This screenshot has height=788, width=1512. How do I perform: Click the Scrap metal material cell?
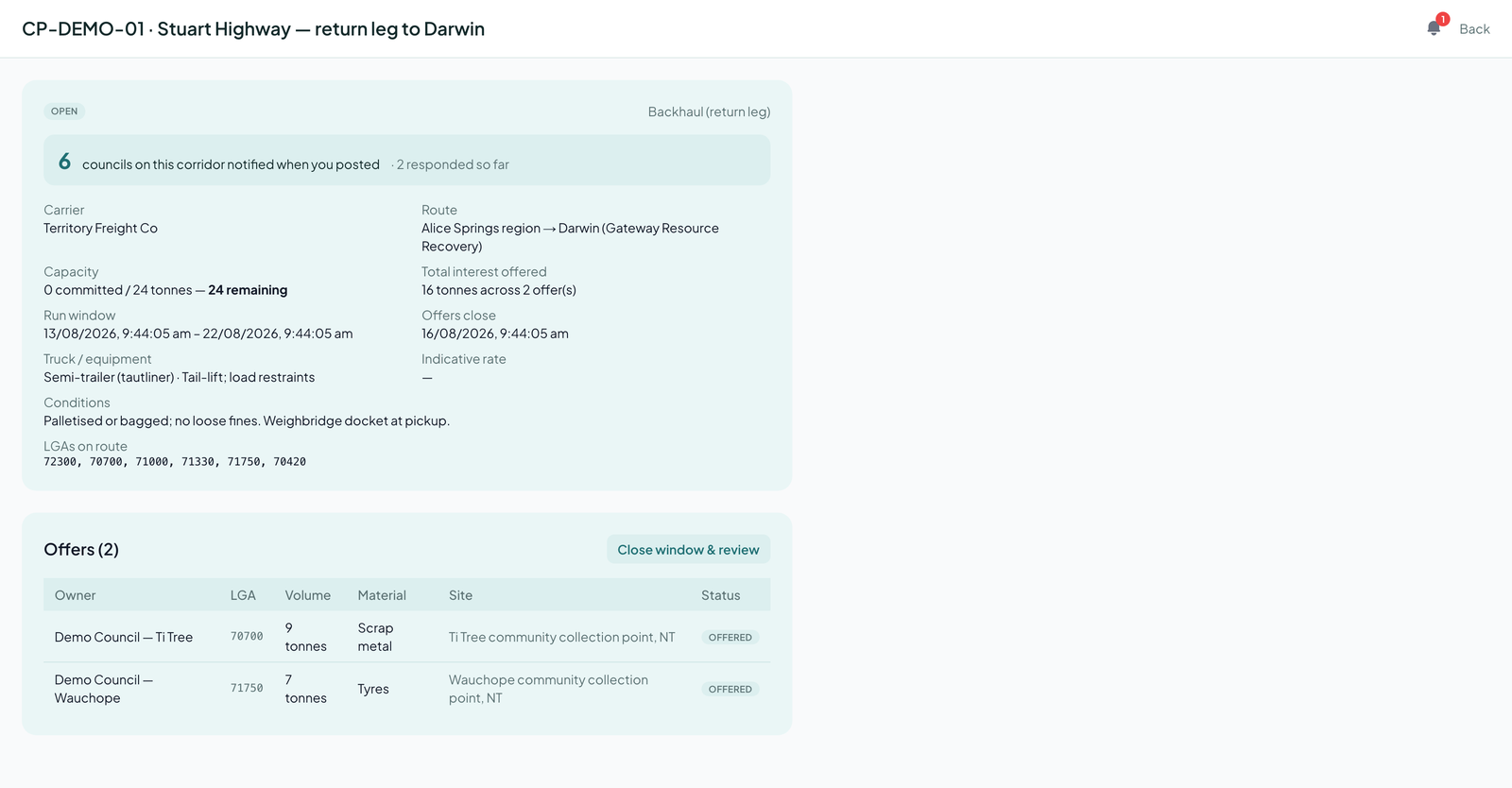[375, 638]
